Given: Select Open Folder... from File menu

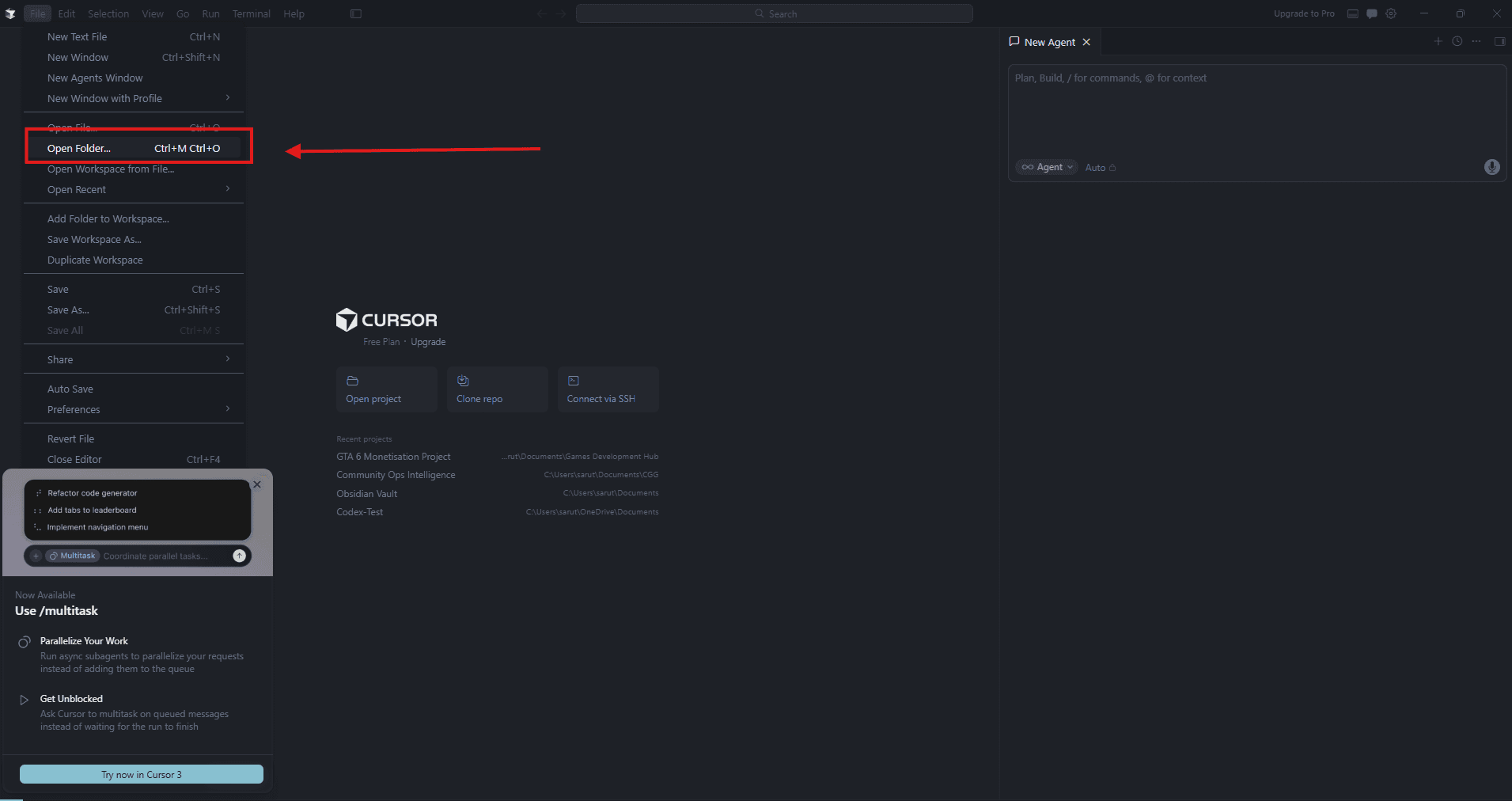Looking at the screenshot, I should pyautogui.click(x=134, y=148).
